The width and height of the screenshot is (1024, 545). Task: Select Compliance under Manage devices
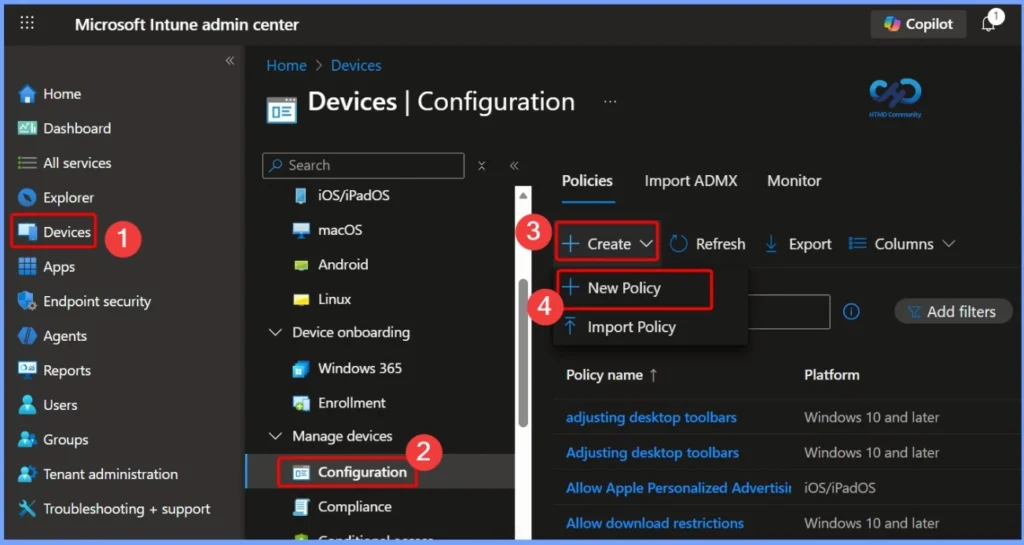tap(355, 506)
